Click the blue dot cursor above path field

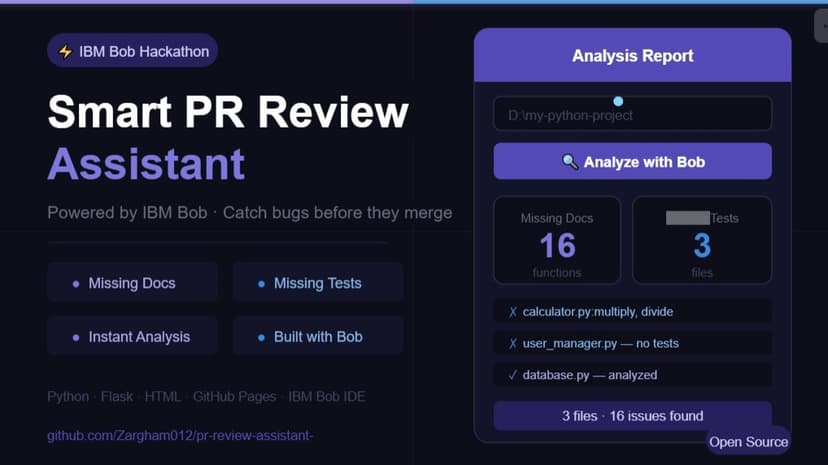pos(618,101)
